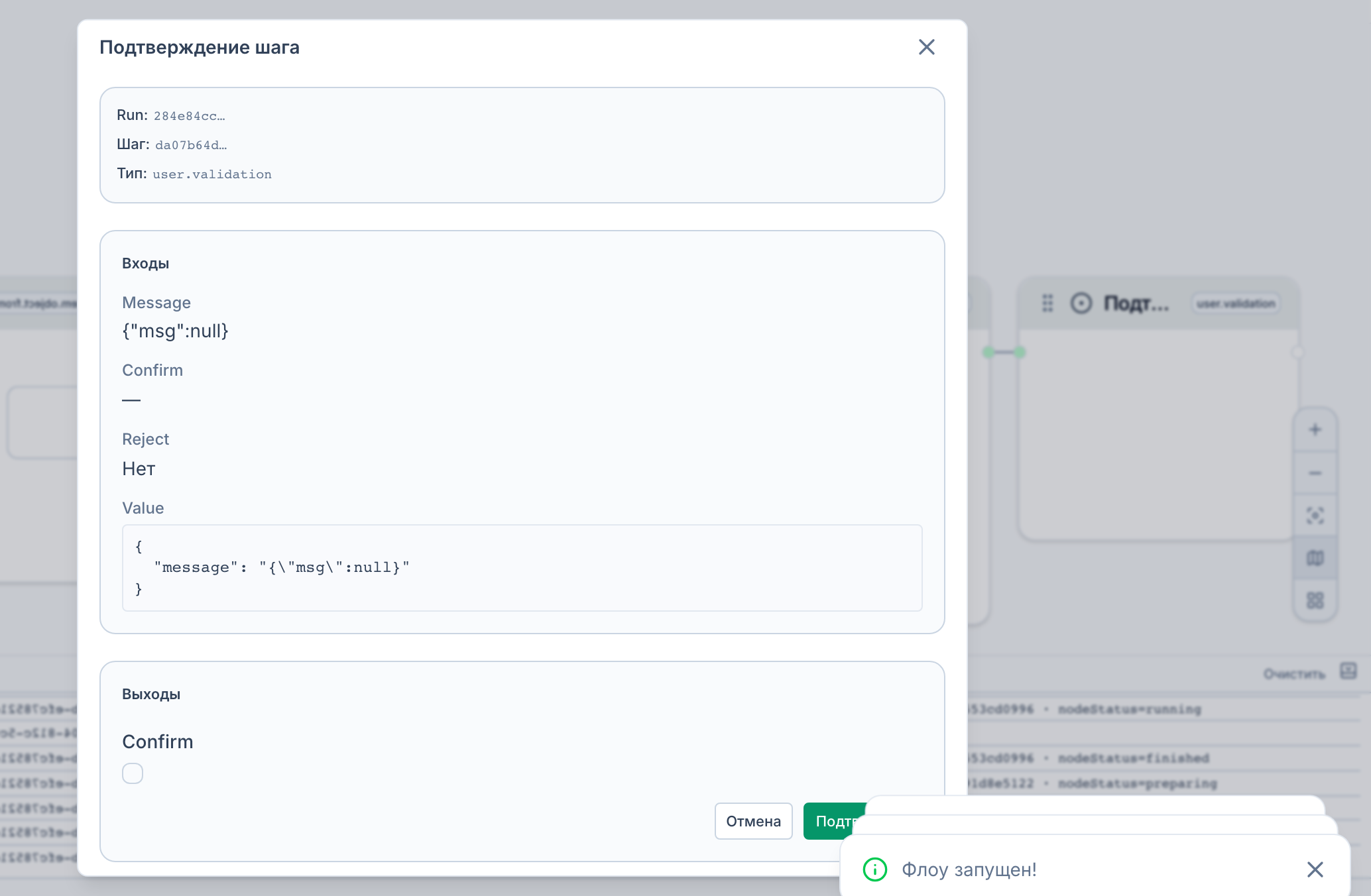Click the green Подтвердить button
This screenshot has height=896, width=1371.
(835, 821)
